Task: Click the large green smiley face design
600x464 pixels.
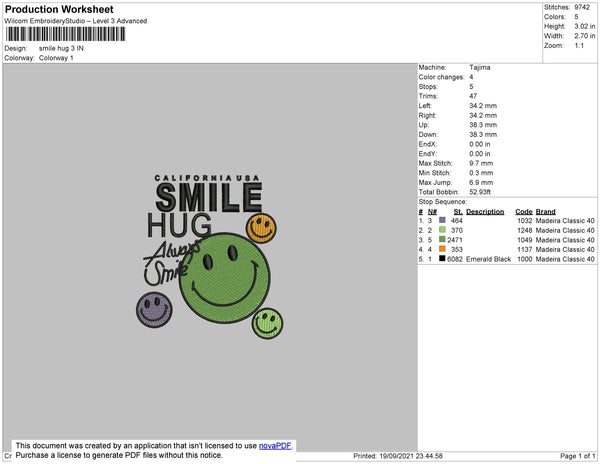Action: 225,278
